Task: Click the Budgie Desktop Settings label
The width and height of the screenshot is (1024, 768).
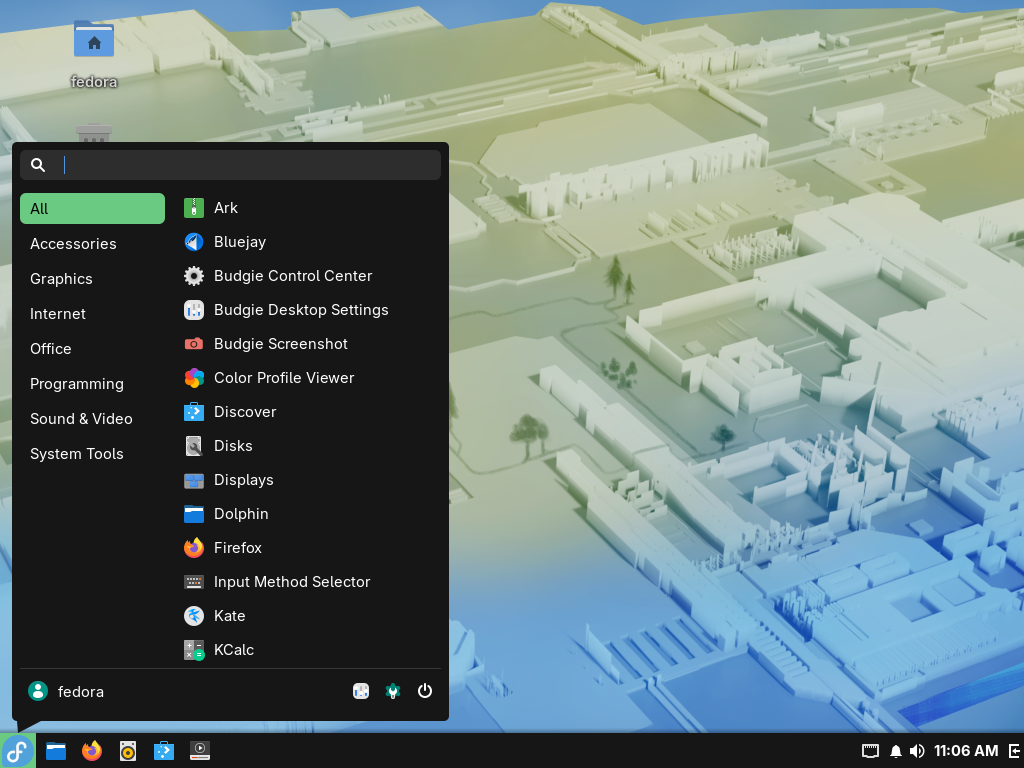Action: pyautogui.click(x=301, y=310)
